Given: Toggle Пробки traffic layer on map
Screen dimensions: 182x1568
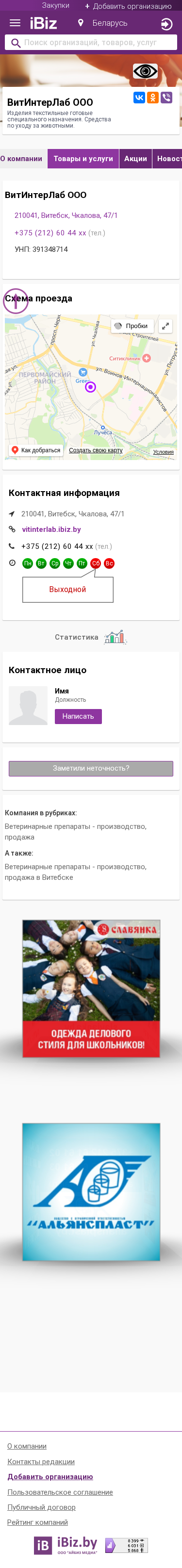Looking at the screenshot, I should coord(132,326).
